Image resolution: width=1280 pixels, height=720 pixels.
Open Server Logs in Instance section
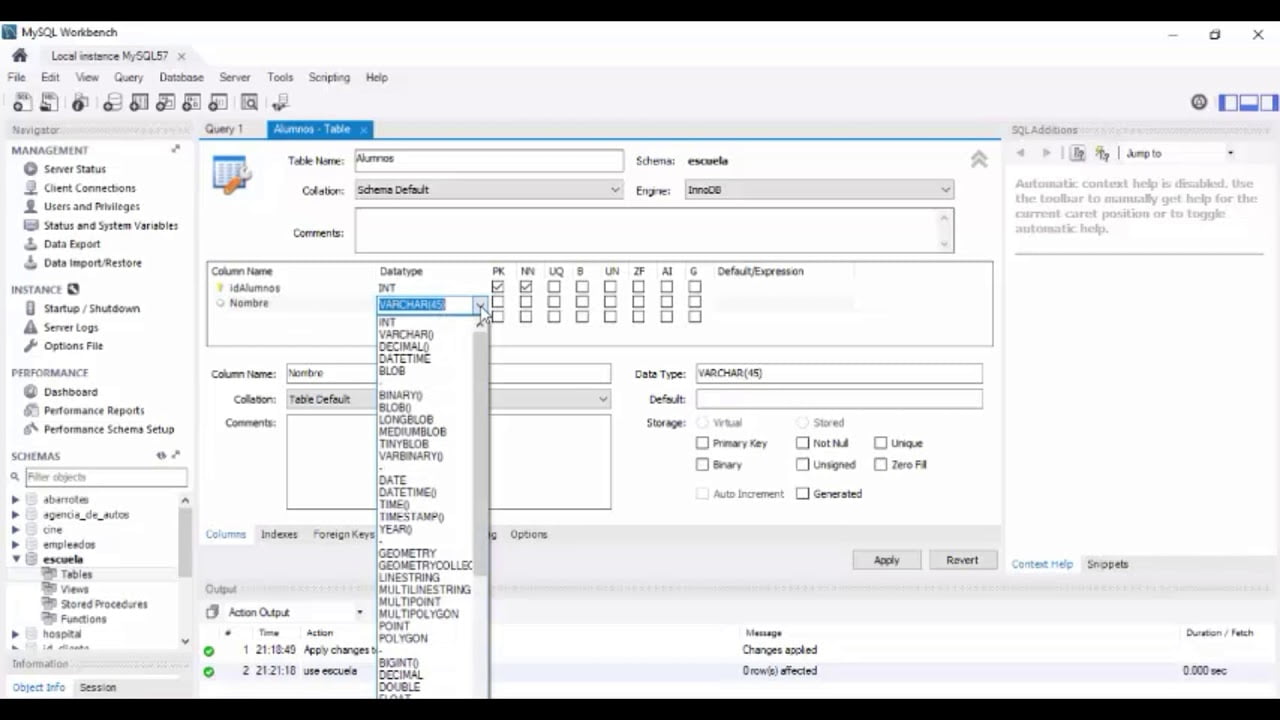tap(70, 327)
